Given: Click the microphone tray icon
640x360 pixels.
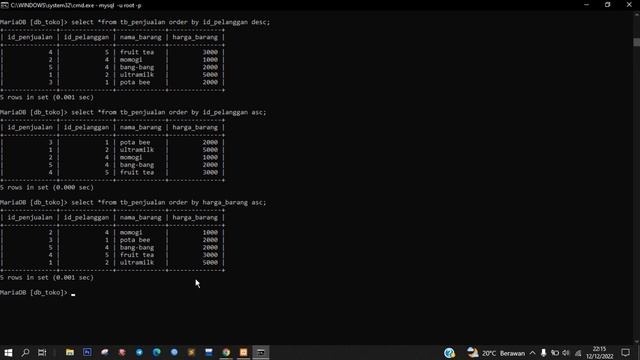Looking at the screenshot, I should [x=543, y=353].
